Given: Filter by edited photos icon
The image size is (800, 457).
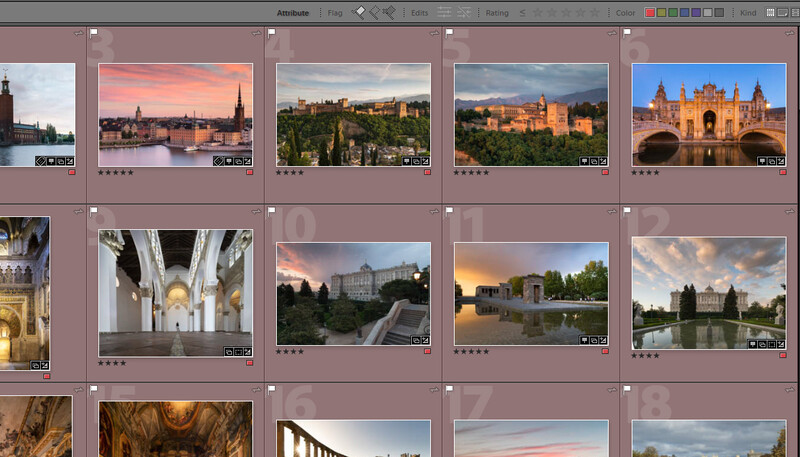Looking at the screenshot, I should [x=444, y=13].
